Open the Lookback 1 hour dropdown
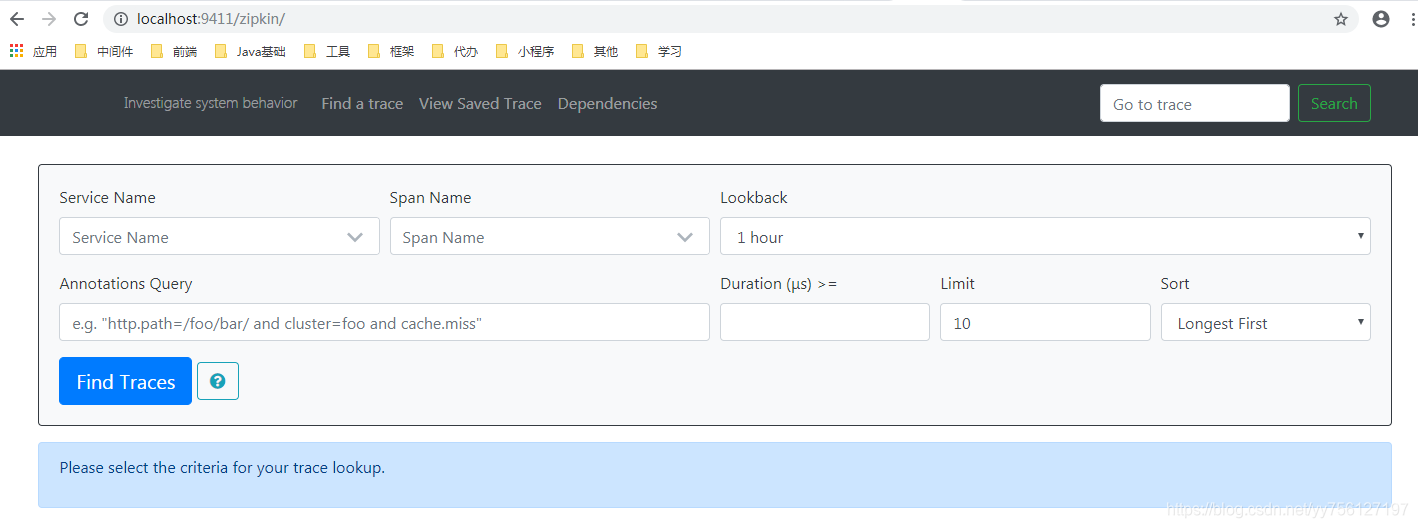The width and height of the screenshot is (1418, 528). (1045, 237)
